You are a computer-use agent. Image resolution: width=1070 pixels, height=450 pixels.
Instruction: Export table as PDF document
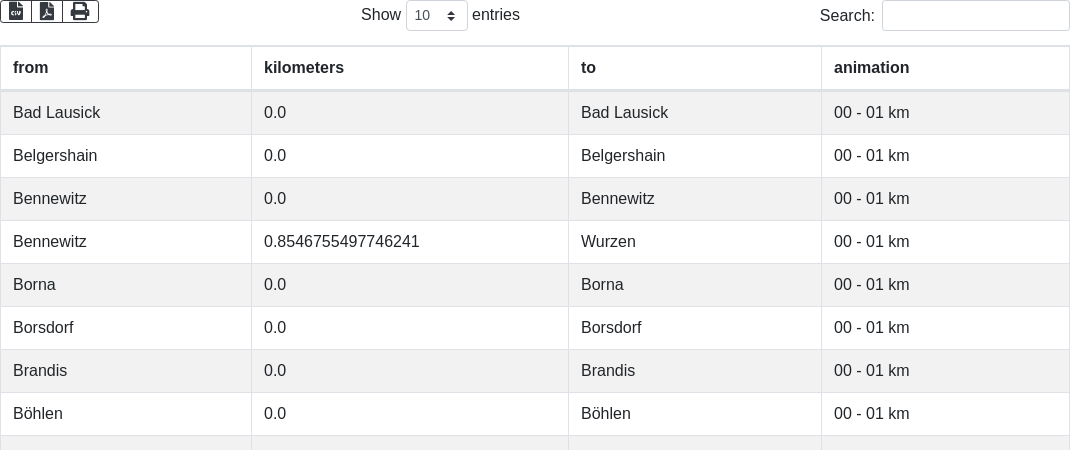coord(47,11)
